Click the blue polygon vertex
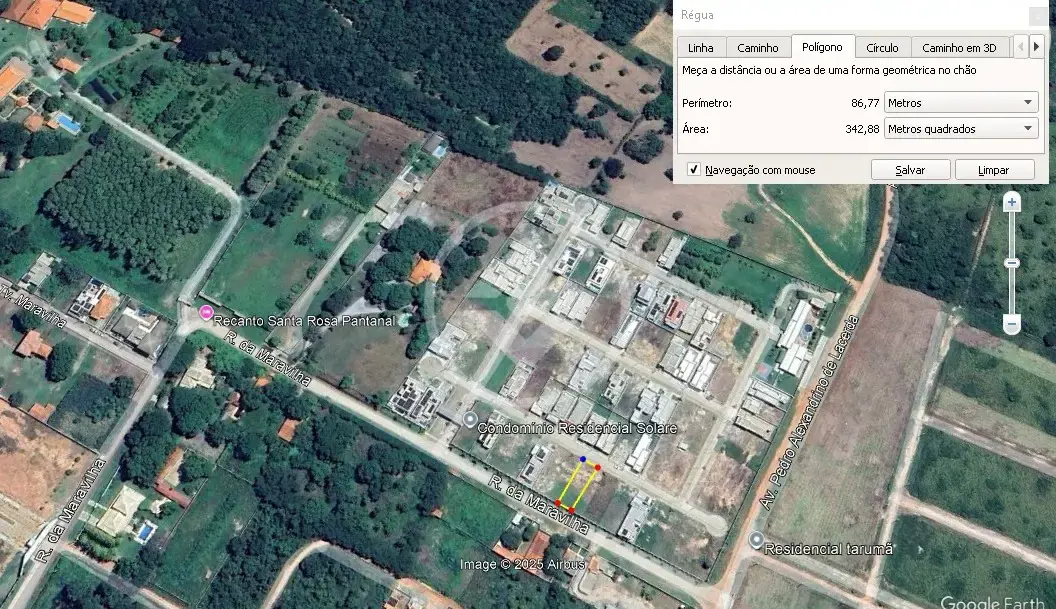Image resolution: width=1056 pixels, height=609 pixels. click(583, 459)
